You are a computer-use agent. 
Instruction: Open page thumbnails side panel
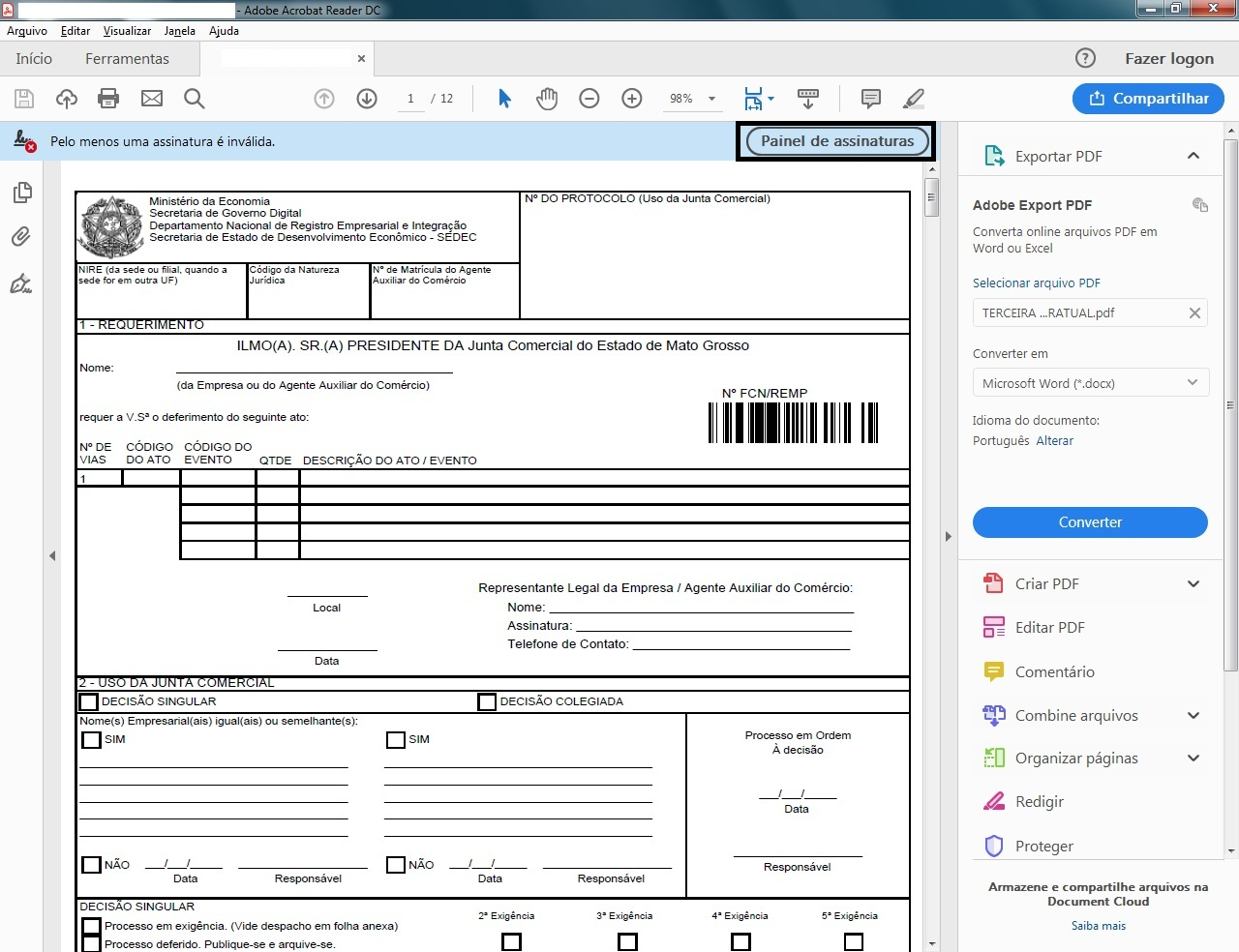(x=21, y=193)
